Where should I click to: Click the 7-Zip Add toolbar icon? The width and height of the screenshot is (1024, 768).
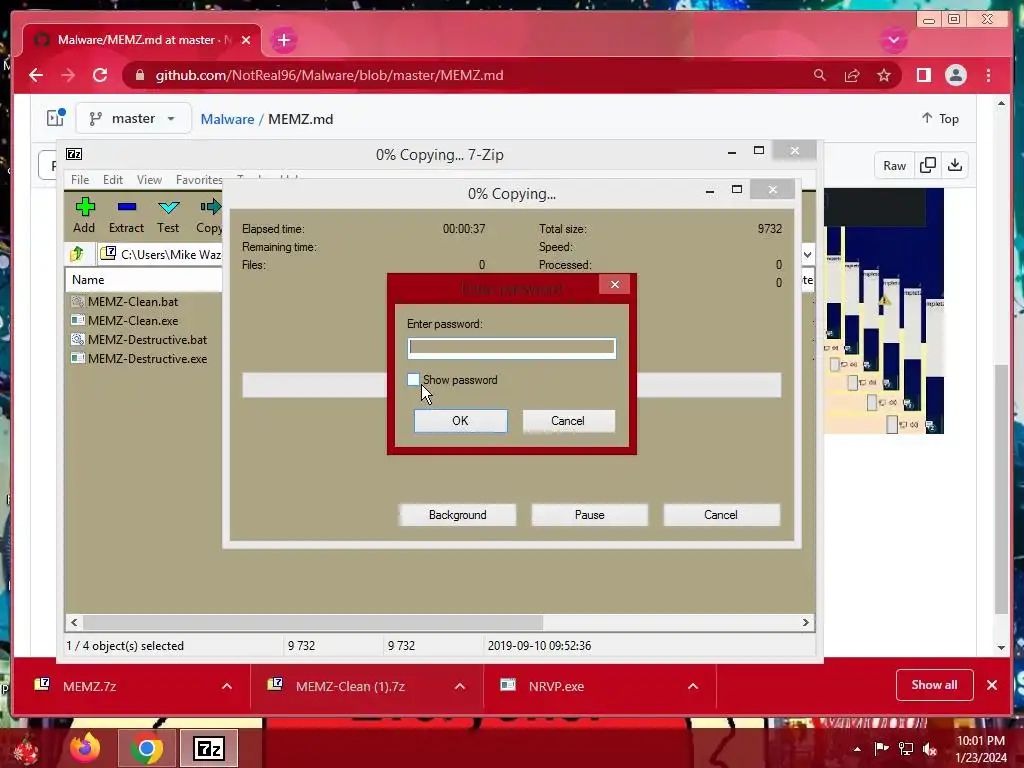[x=84, y=215]
